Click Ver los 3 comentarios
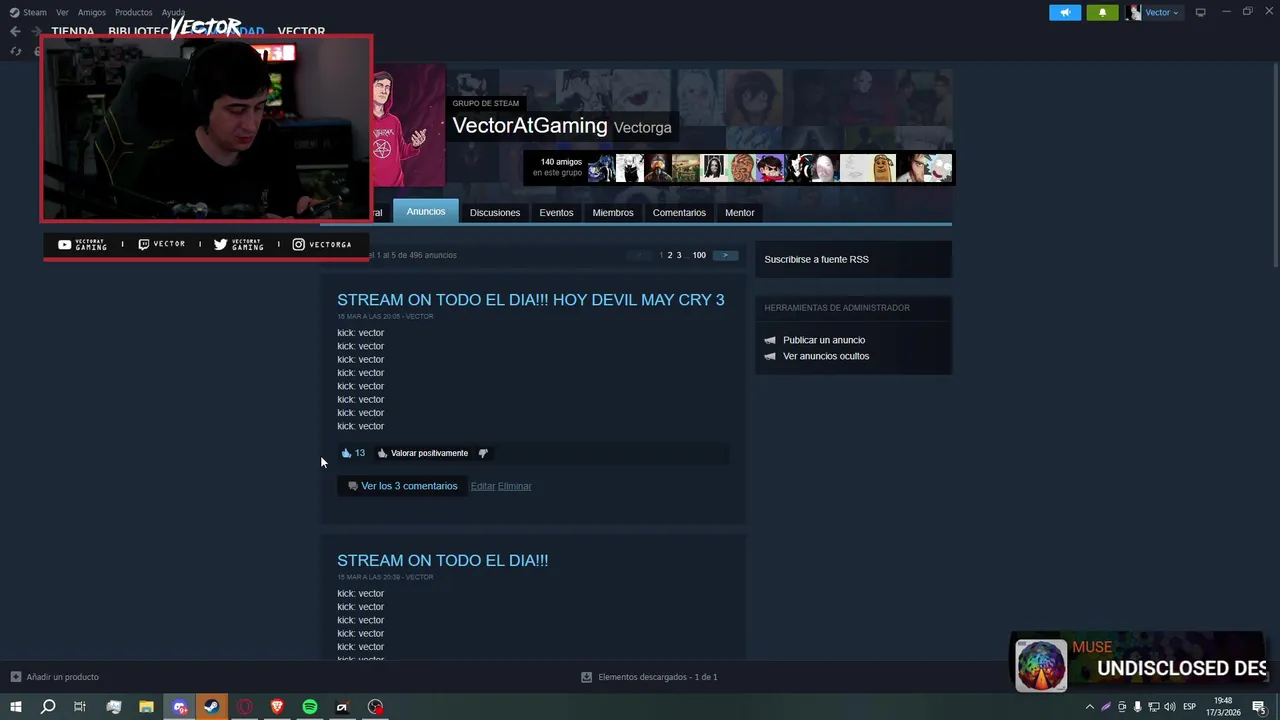1280x720 pixels. tap(402, 486)
